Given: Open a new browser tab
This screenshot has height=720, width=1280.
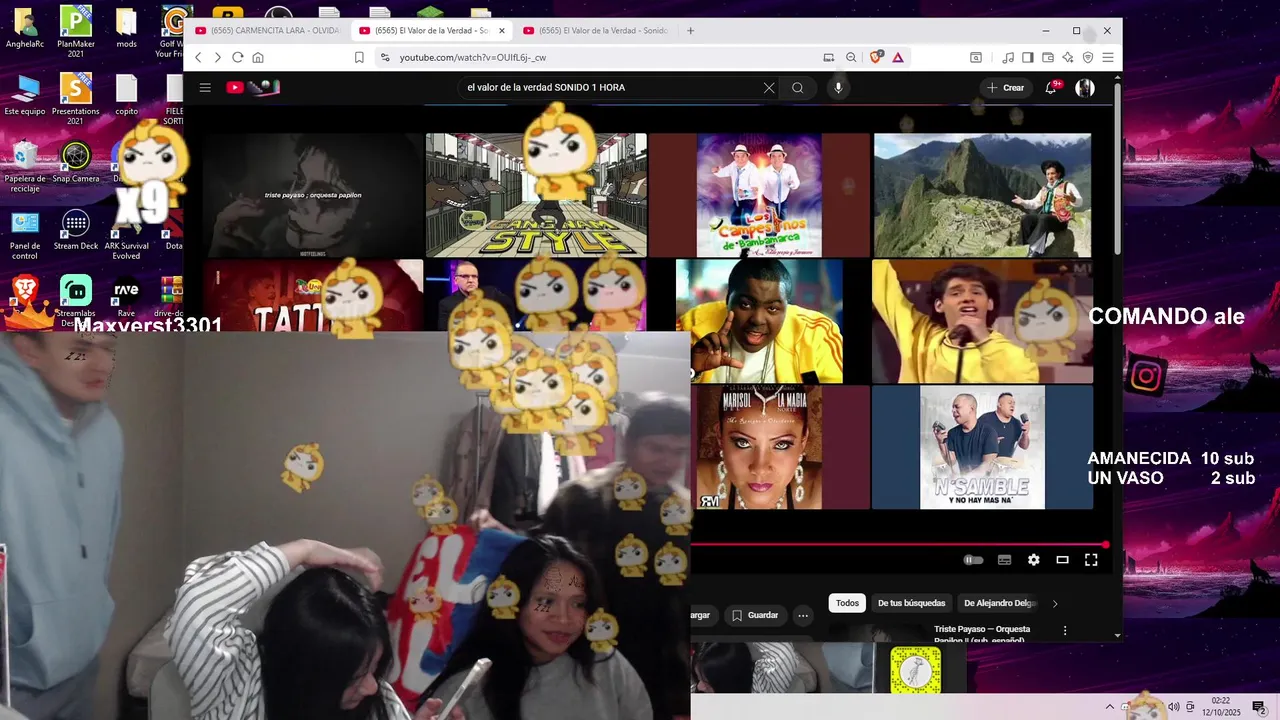Looking at the screenshot, I should pyautogui.click(x=690, y=31).
